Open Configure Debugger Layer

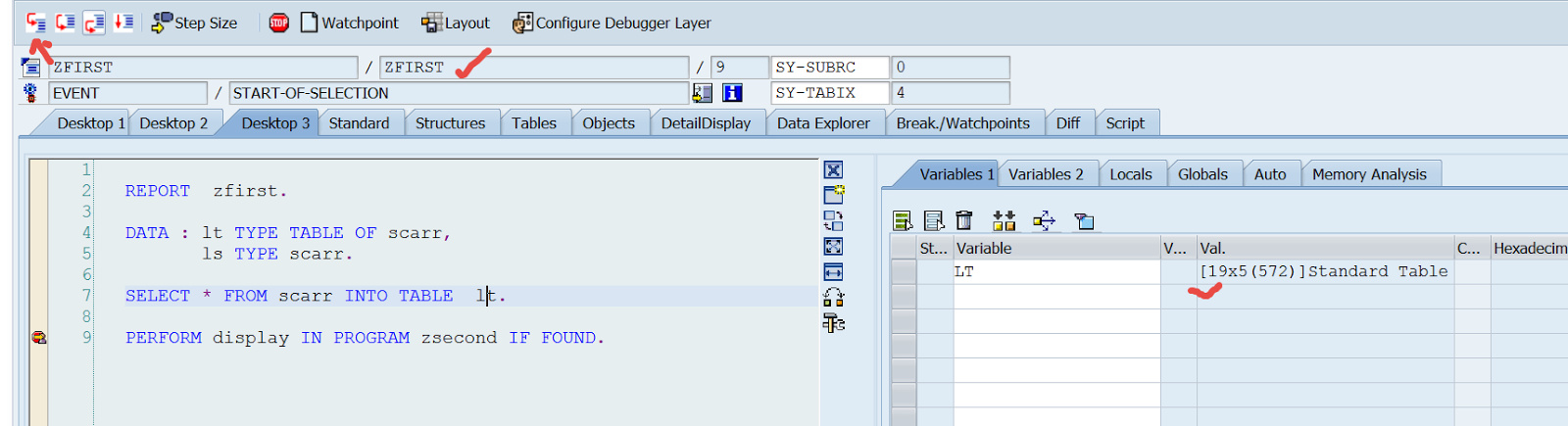pos(612,23)
